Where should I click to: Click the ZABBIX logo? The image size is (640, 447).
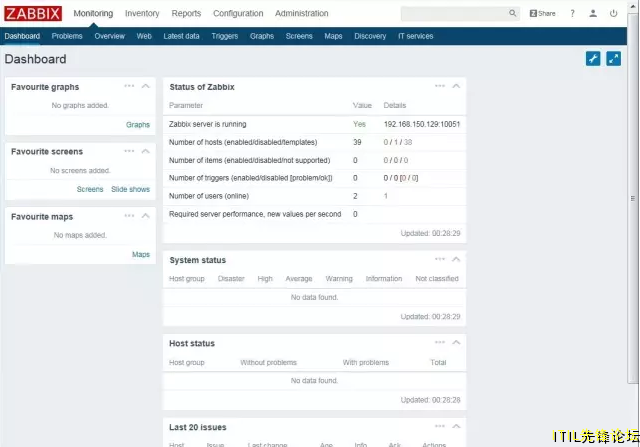pos(33,13)
